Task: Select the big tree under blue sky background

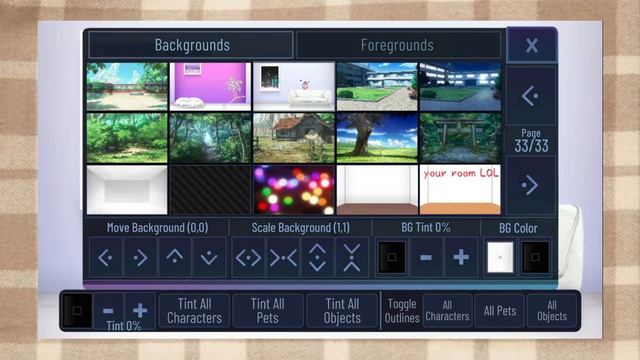Action: coord(377,138)
